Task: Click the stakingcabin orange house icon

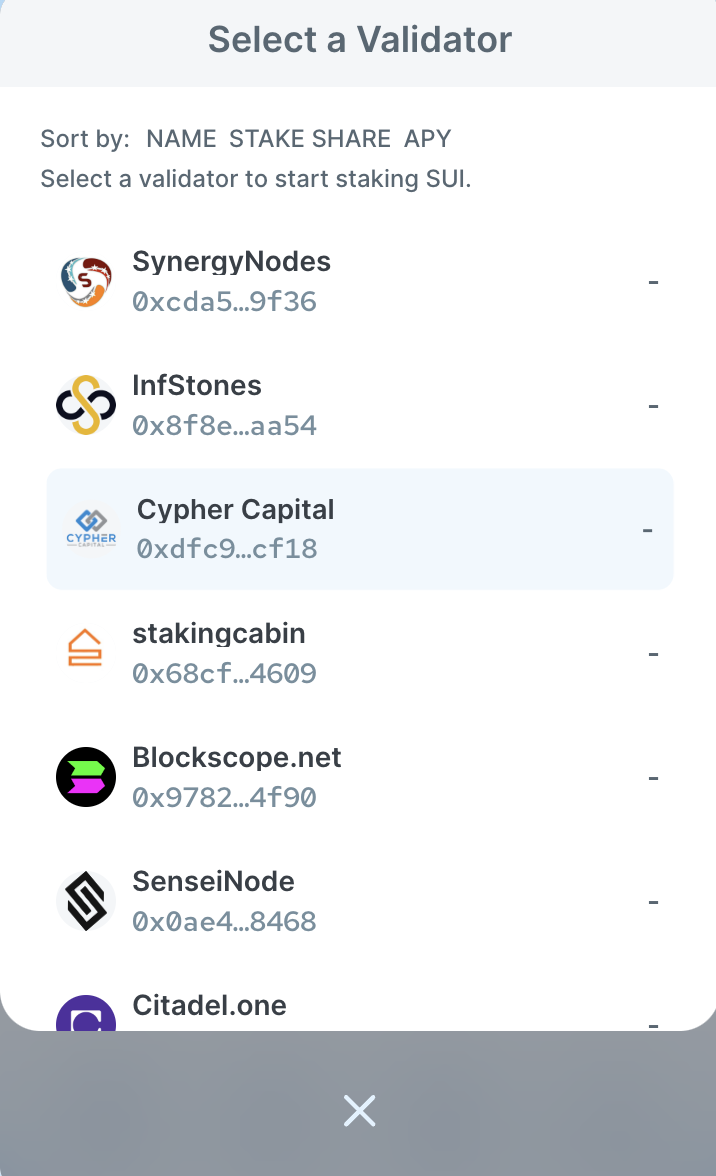Action: (x=85, y=647)
